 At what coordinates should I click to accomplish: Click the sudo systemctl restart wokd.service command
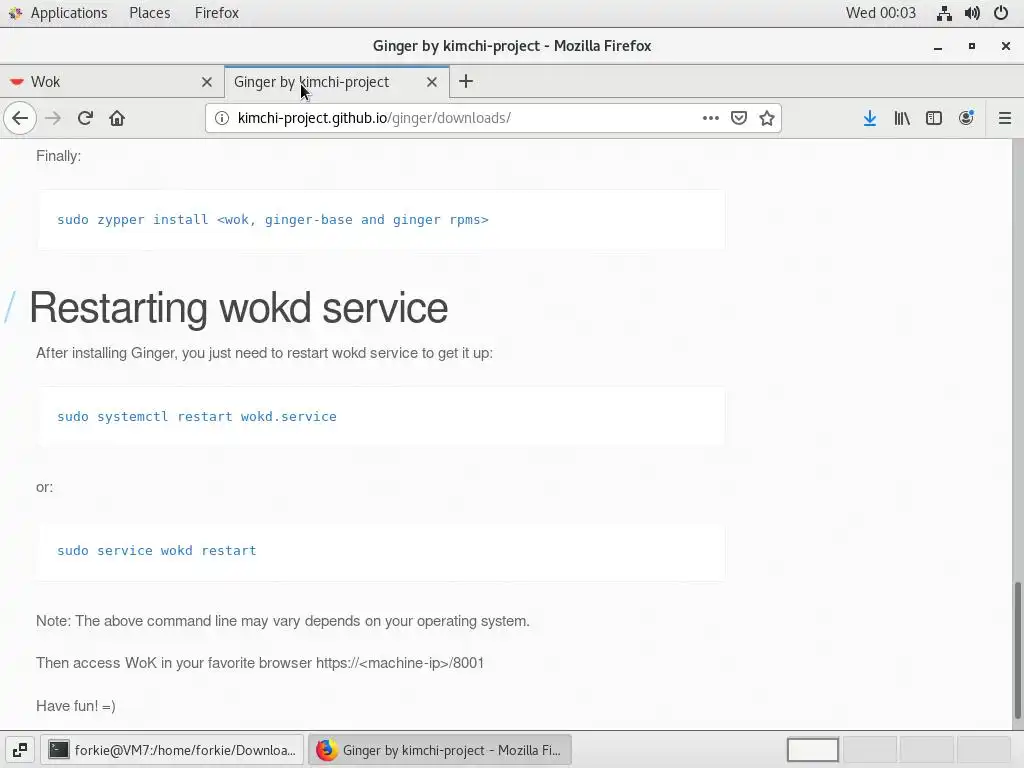pos(197,417)
